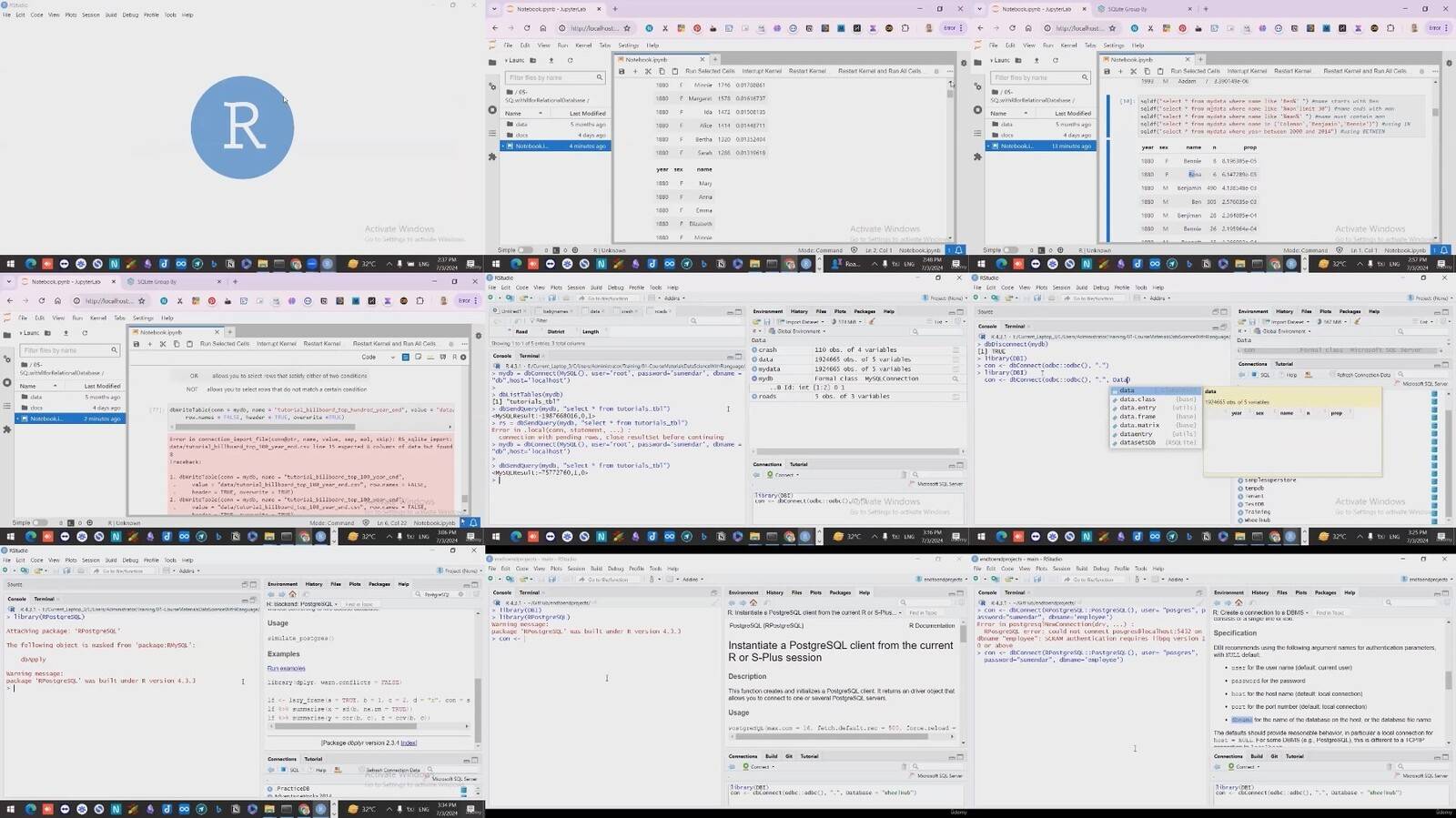This screenshot has width=1456, height=818.
Task: Open Packages tab in "Instantiate a PostgreSQL client" RStudio
Action: [x=840, y=592]
